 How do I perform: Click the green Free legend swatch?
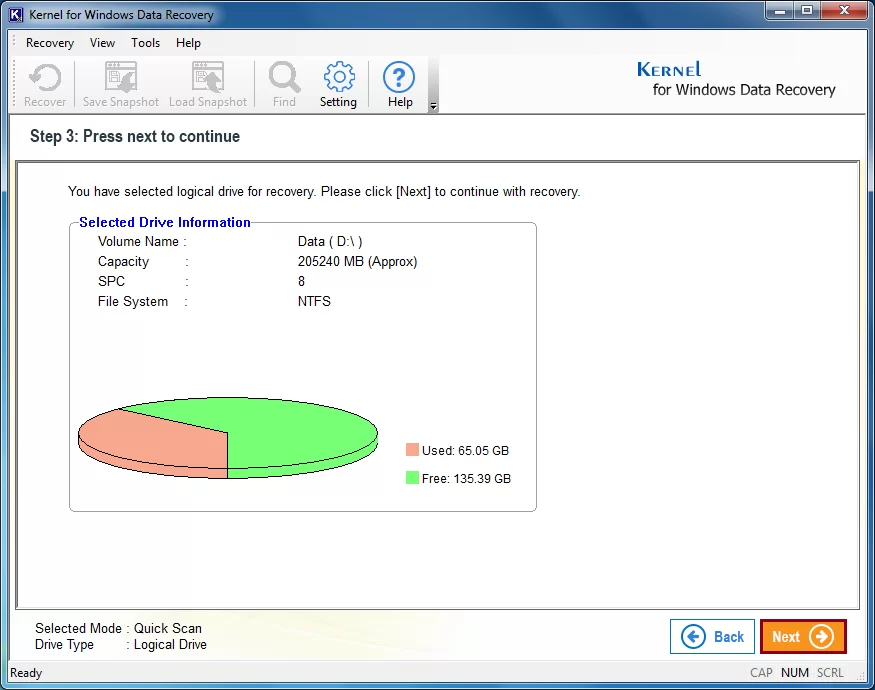point(414,478)
